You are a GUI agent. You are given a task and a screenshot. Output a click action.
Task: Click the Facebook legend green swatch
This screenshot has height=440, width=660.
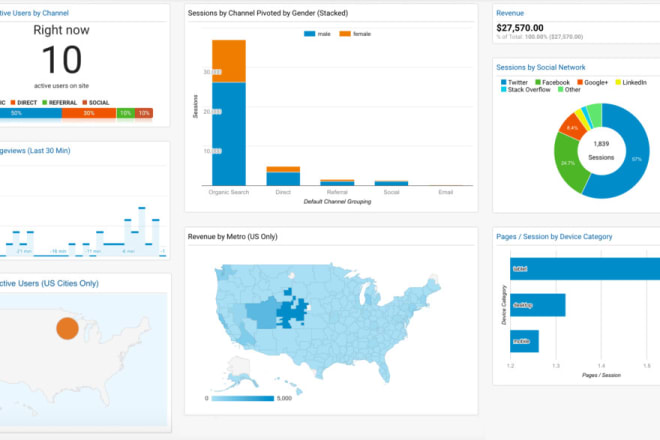[x=538, y=82]
